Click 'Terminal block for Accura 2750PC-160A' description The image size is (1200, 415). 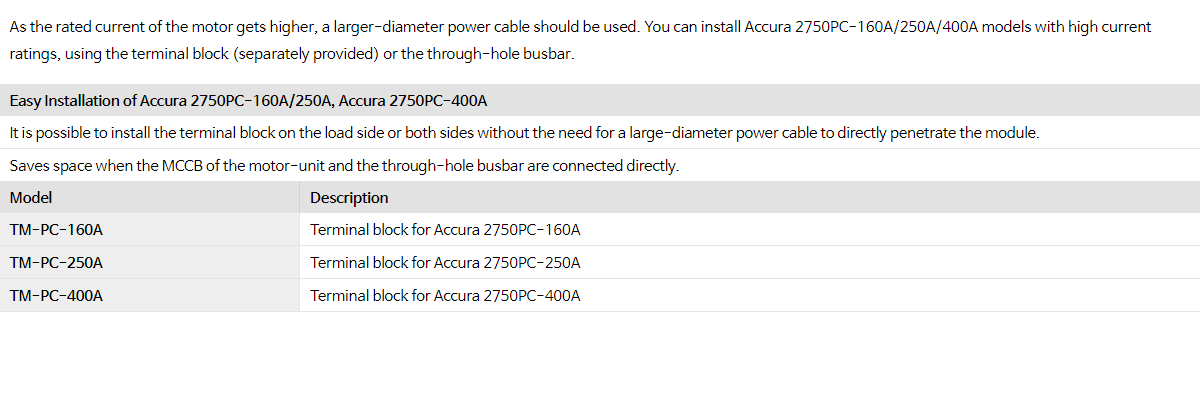pos(445,230)
